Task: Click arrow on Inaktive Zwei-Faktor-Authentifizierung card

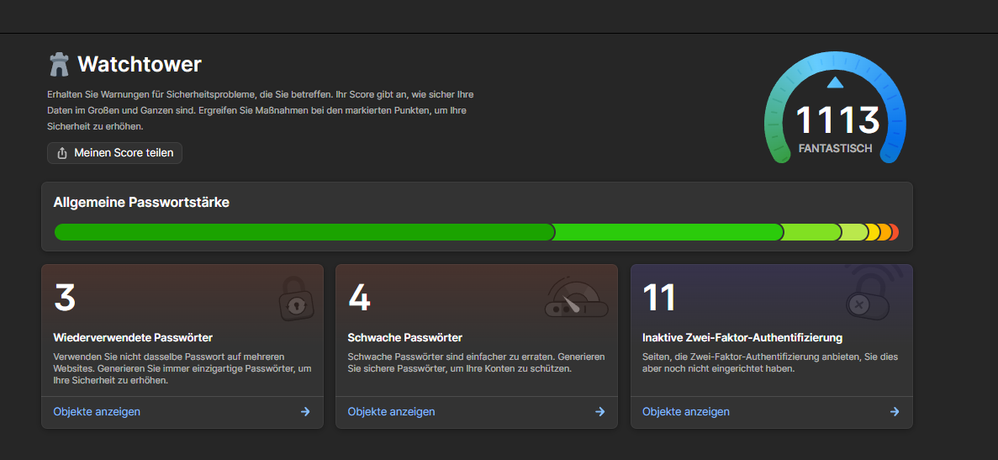Action: [894, 411]
